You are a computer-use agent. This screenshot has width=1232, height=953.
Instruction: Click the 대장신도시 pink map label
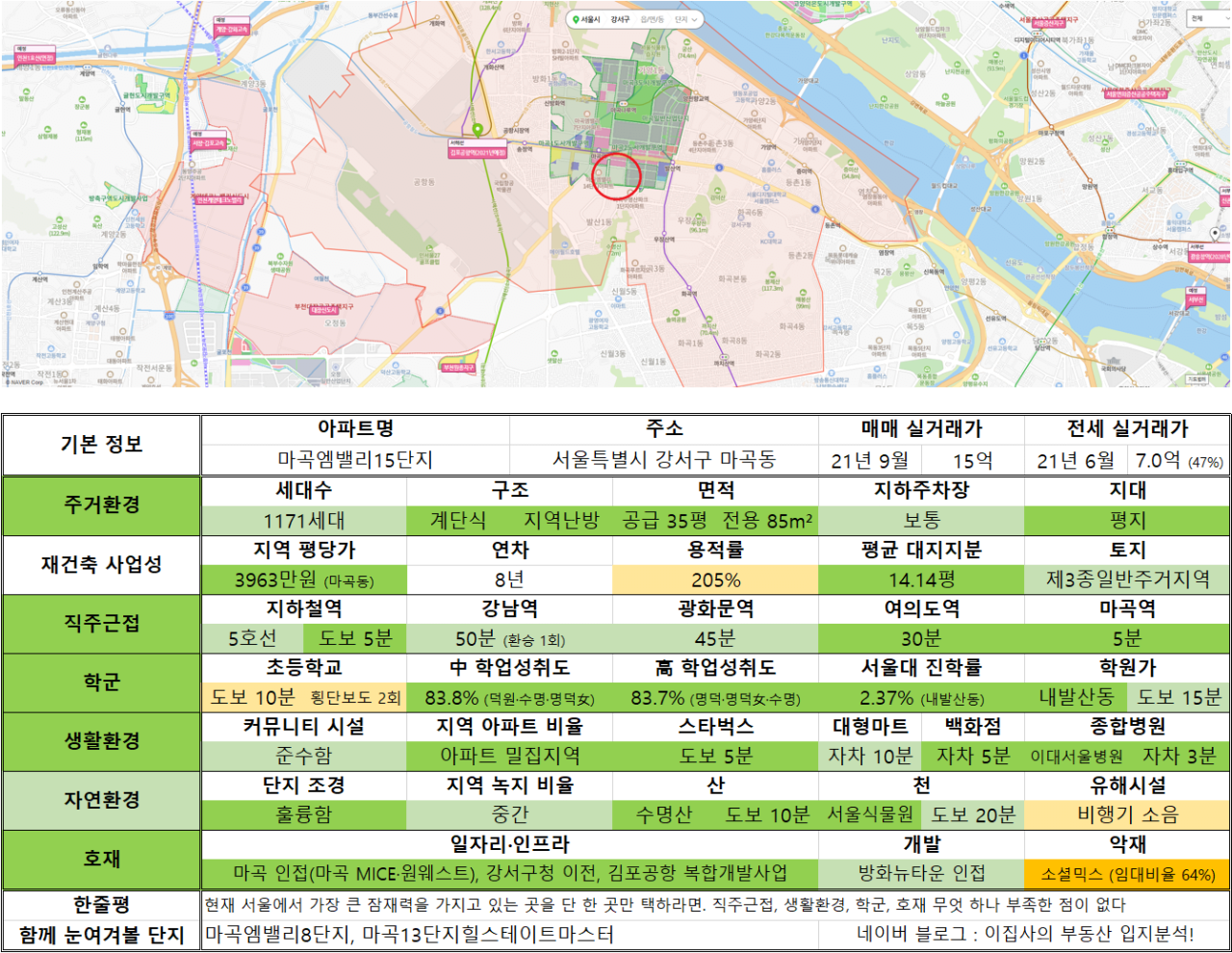(323, 311)
